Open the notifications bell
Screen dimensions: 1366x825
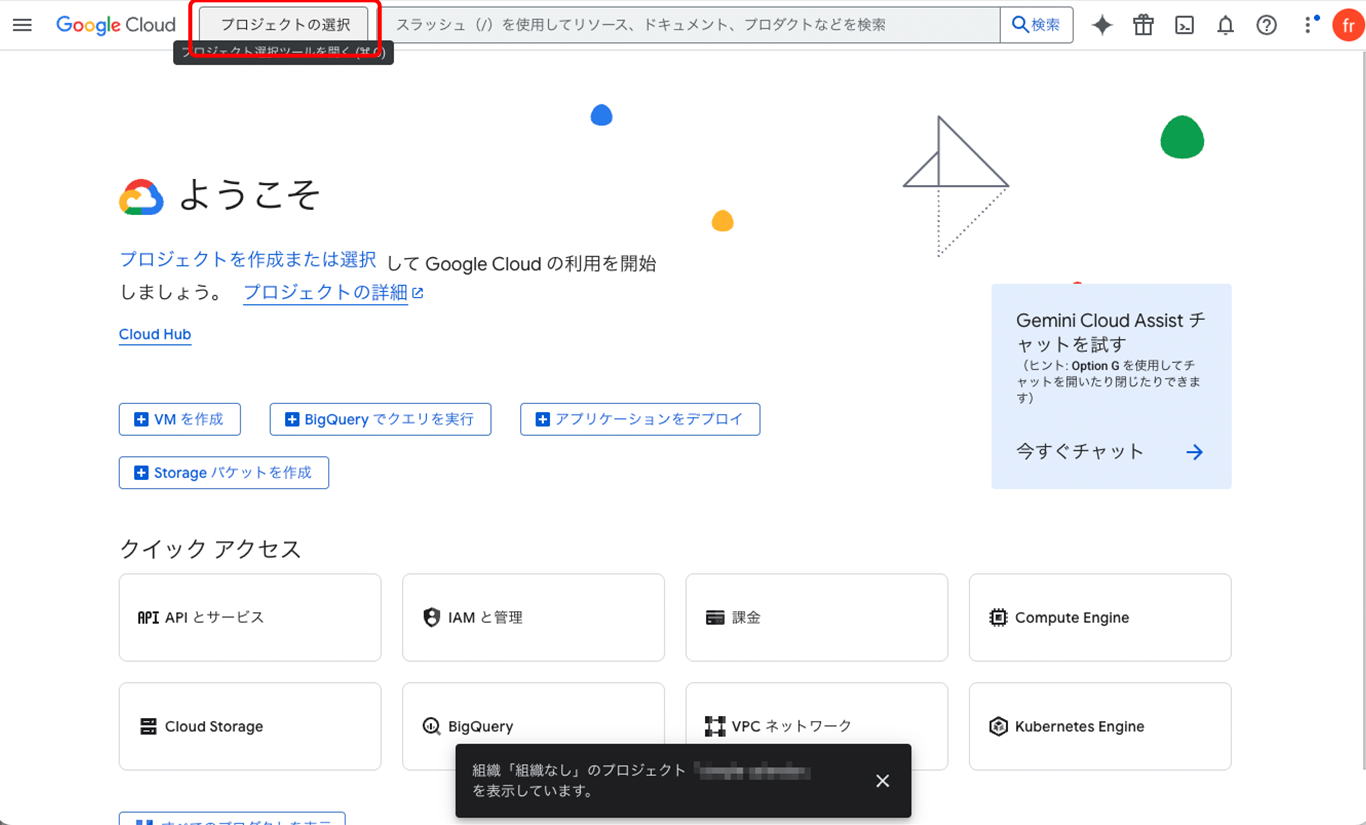tap(1225, 25)
